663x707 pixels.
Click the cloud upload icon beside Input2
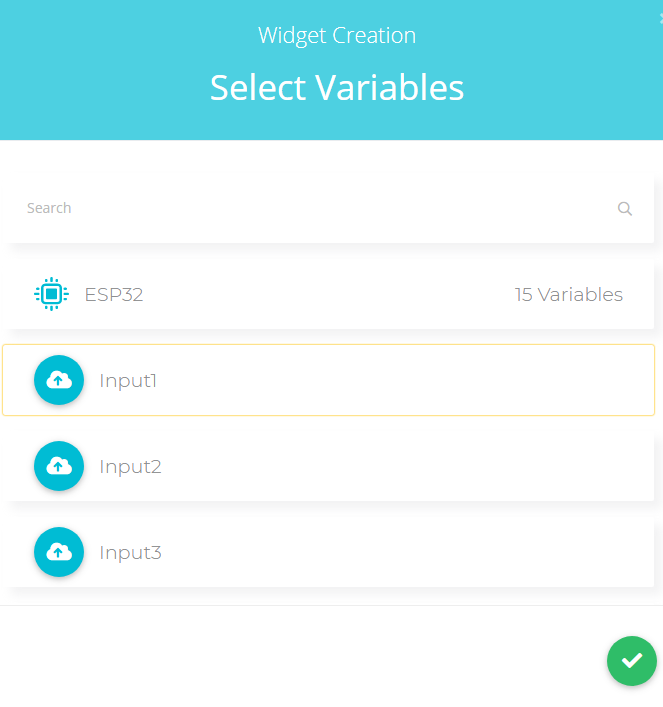(59, 466)
